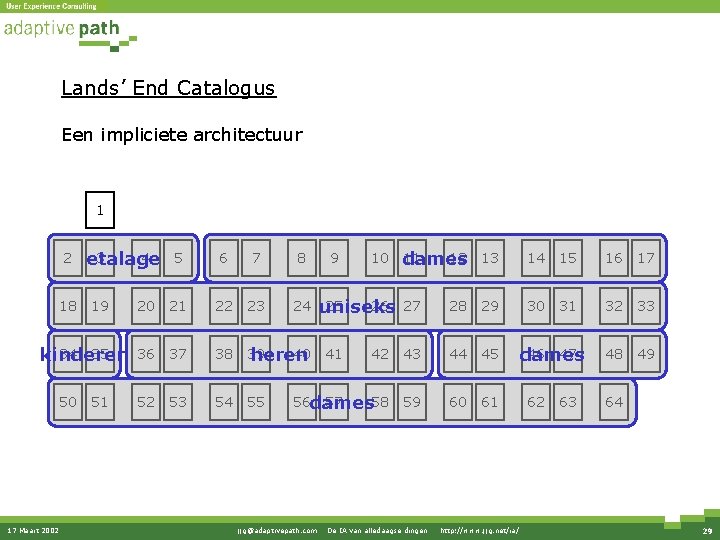720x540 pixels.
Task: Click page box 32
Action: [x=614, y=306]
